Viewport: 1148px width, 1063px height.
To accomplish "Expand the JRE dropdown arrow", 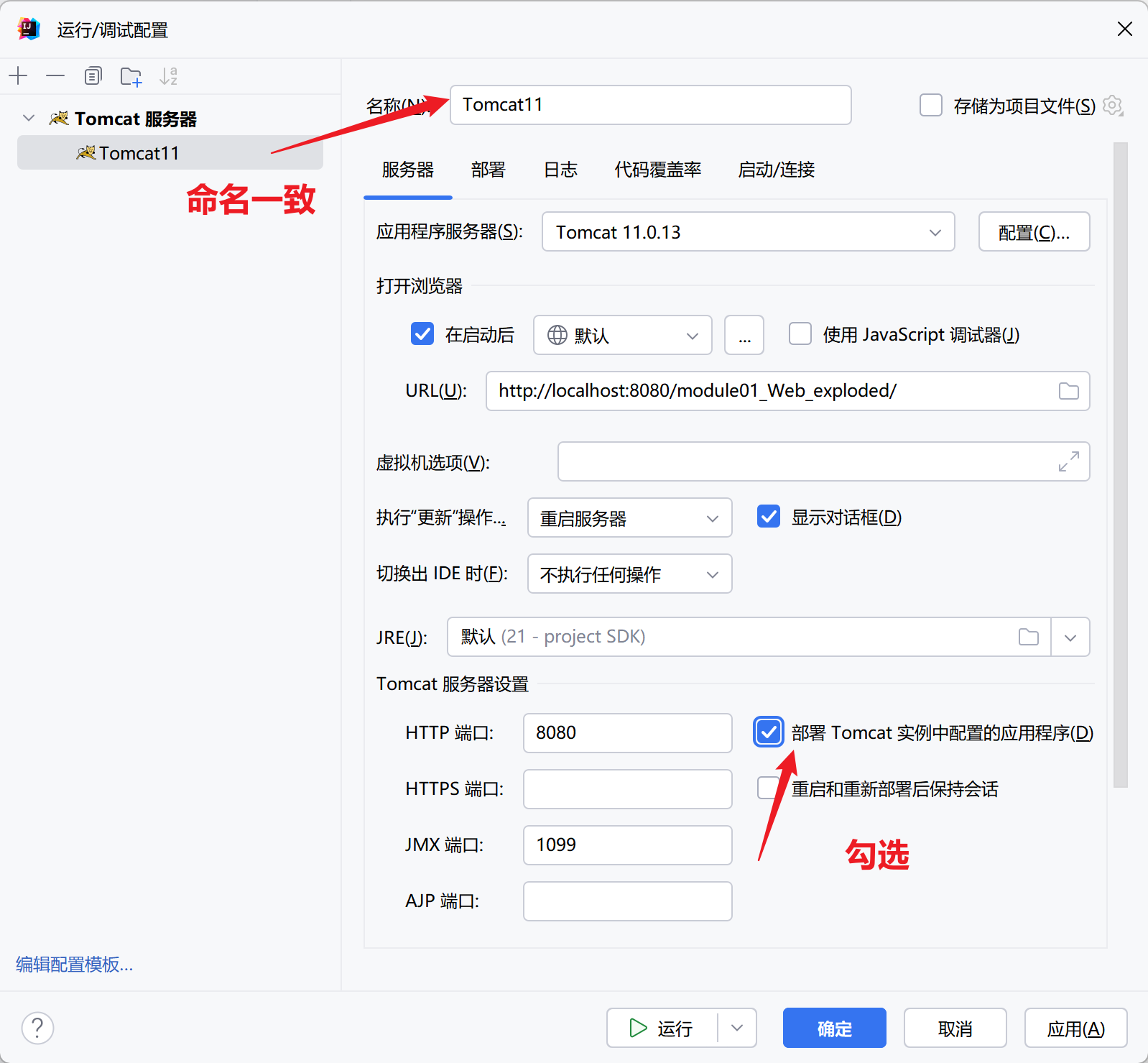I will click(1070, 638).
